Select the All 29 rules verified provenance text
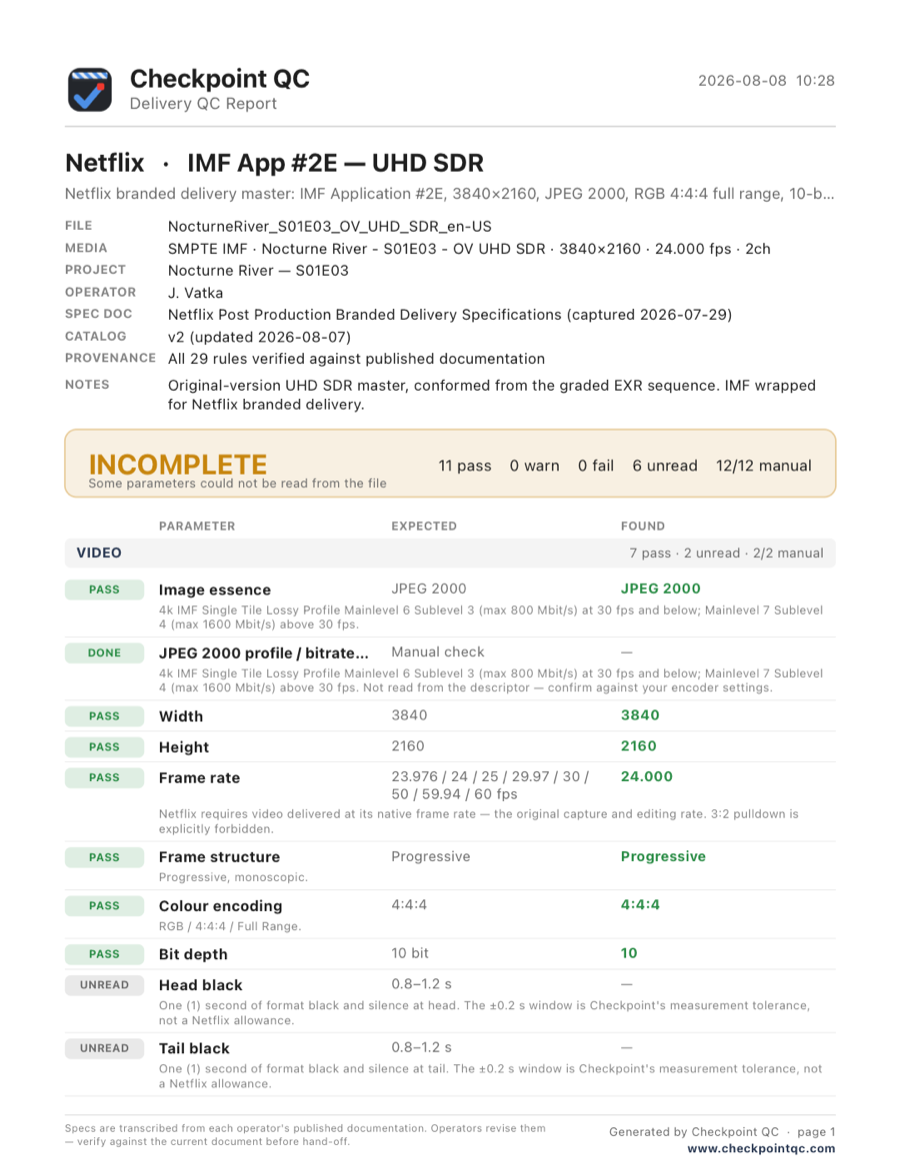The height and width of the screenshot is (1165, 900). pos(356,359)
